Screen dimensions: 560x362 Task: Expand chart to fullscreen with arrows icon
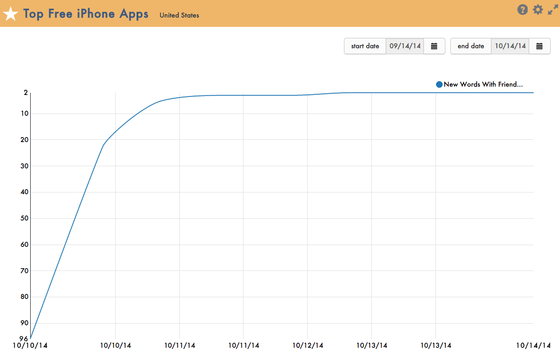[x=553, y=10]
